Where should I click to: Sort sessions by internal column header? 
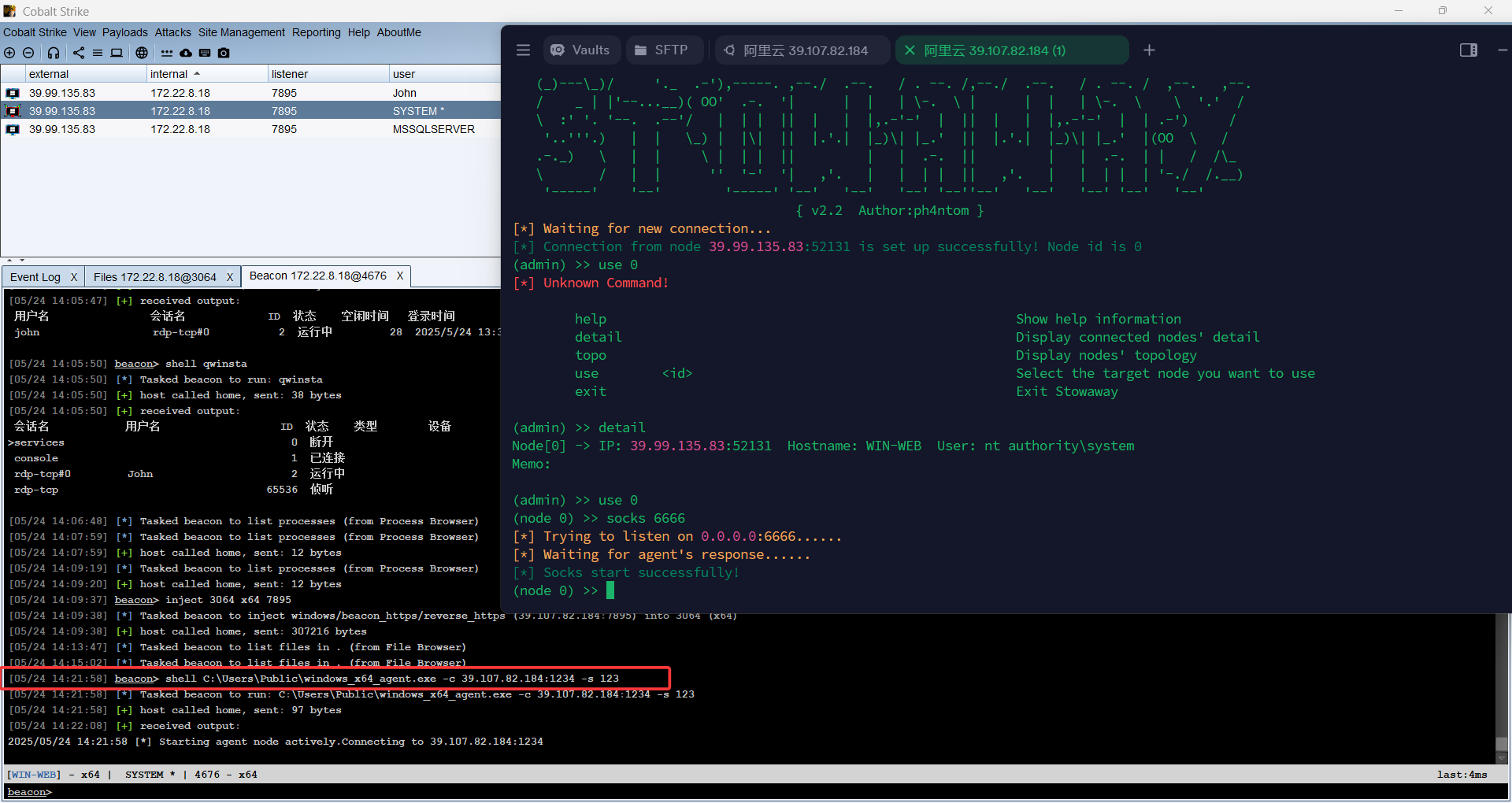(207, 74)
